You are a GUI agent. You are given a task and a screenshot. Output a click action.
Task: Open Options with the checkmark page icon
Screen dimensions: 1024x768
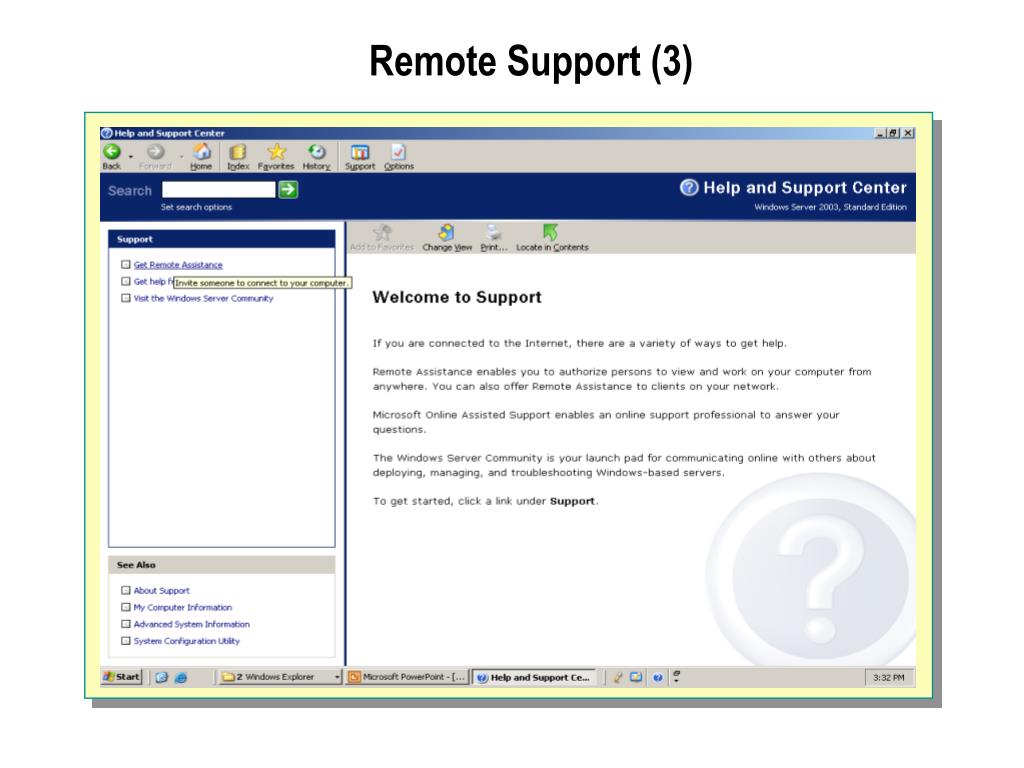click(398, 152)
